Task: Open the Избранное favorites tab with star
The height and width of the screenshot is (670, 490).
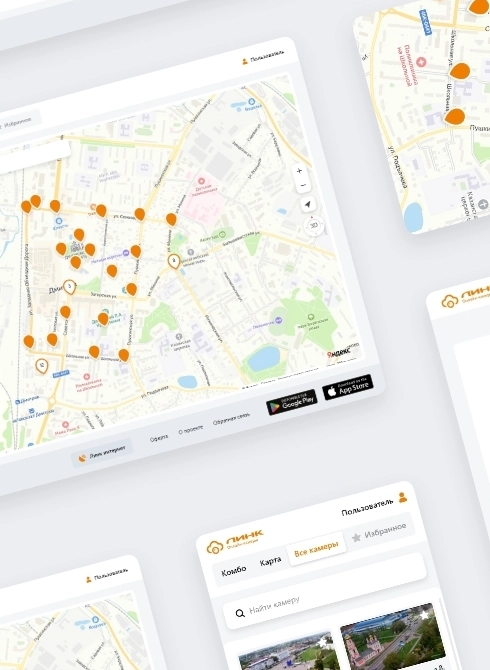Action: click(379, 532)
